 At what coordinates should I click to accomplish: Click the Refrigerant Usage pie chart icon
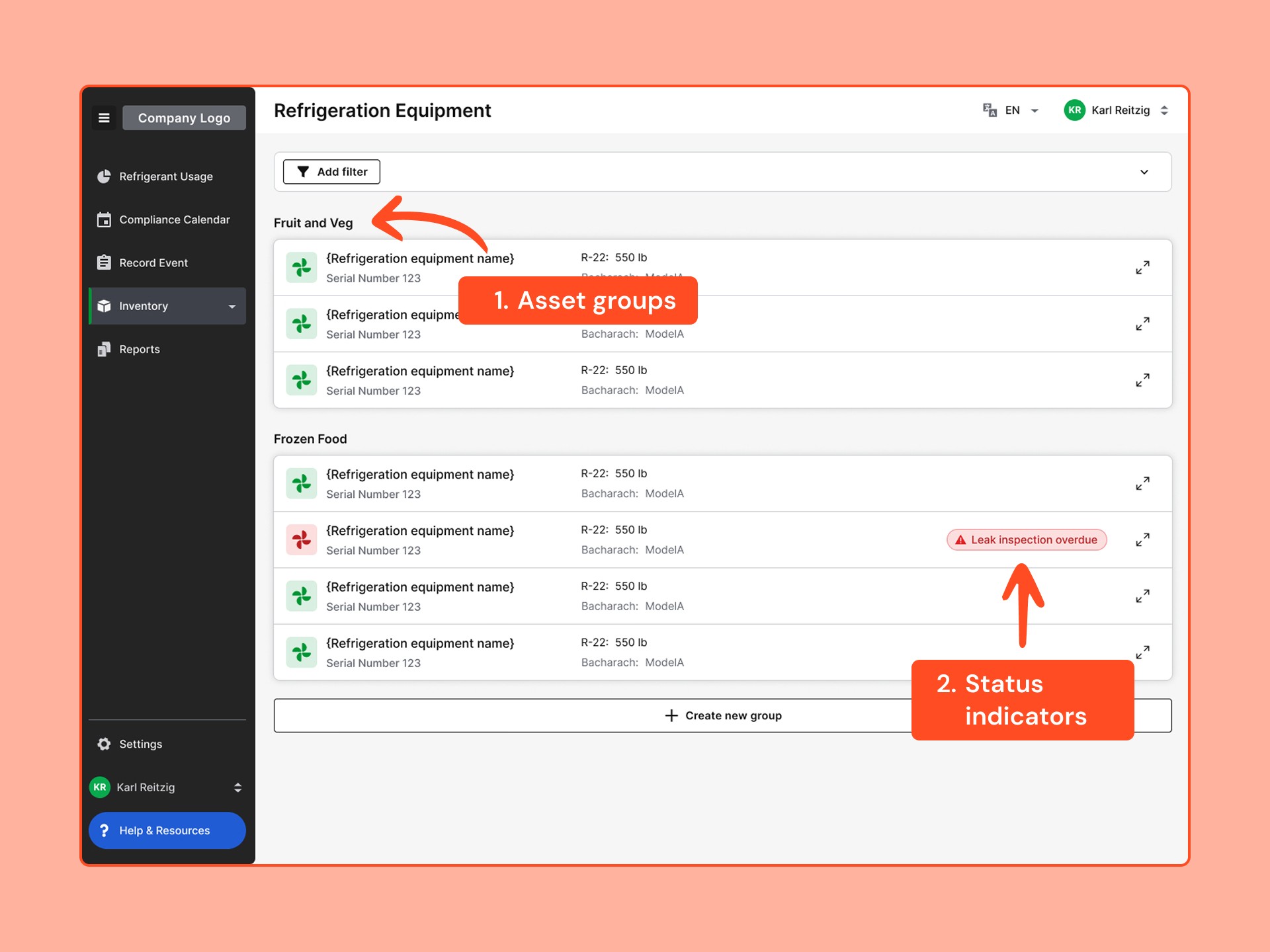pyautogui.click(x=104, y=177)
